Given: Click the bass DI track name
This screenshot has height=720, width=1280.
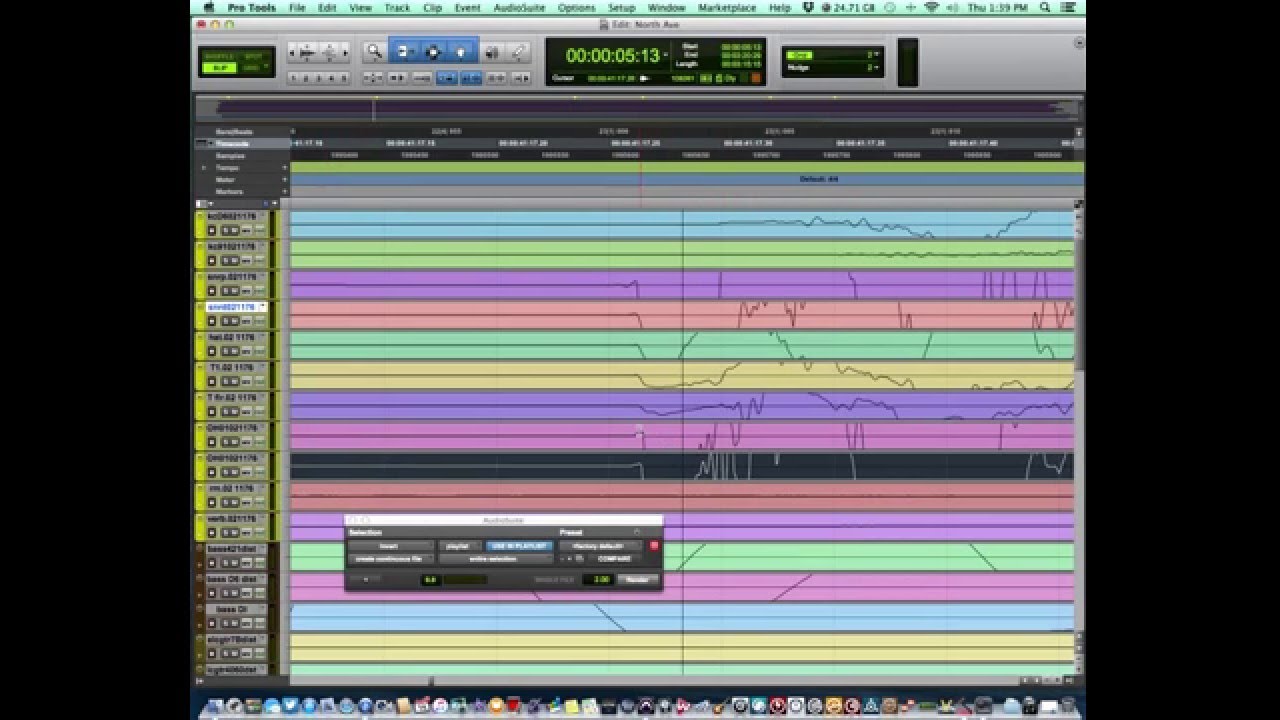Looking at the screenshot, I should point(231,609).
